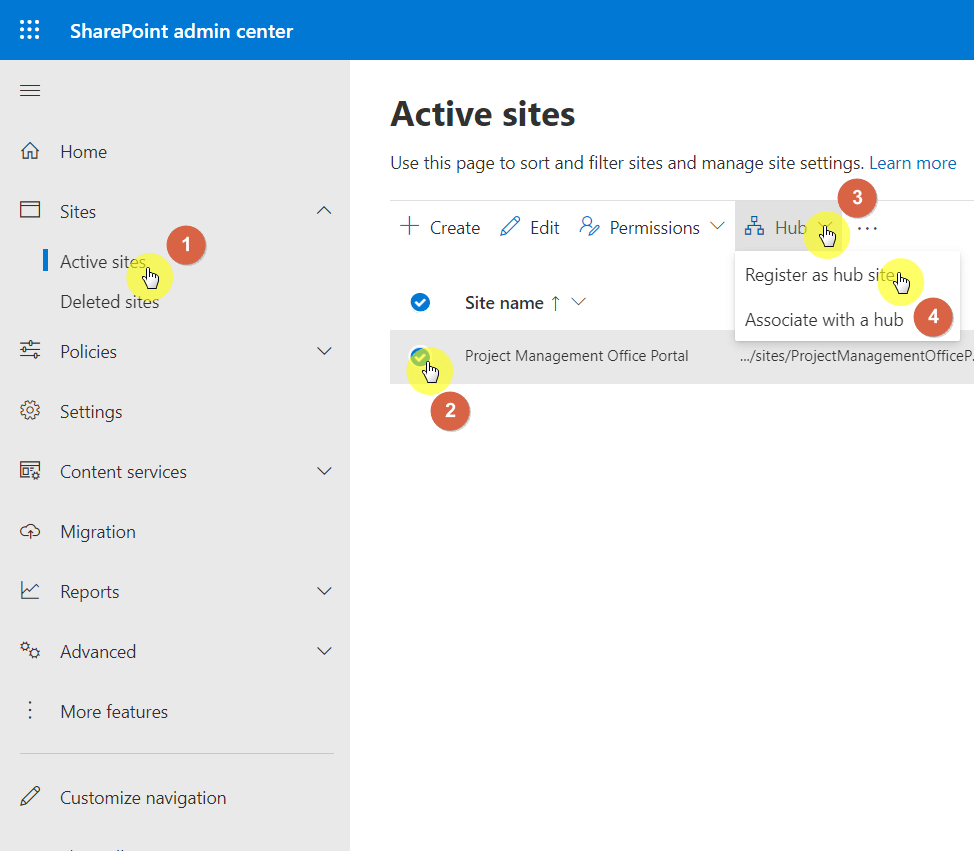Click SharePoint admin center title
The width and height of the screenshot is (974, 851).
(181, 31)
